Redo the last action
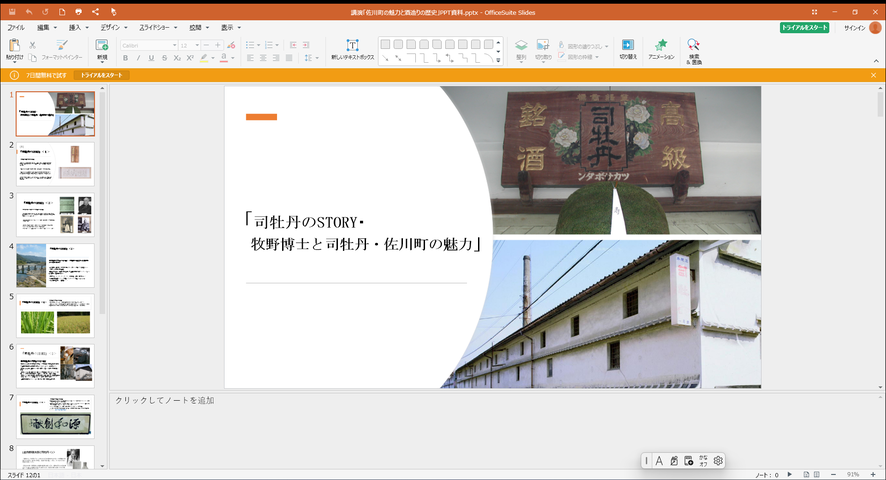 click(45, 12)
